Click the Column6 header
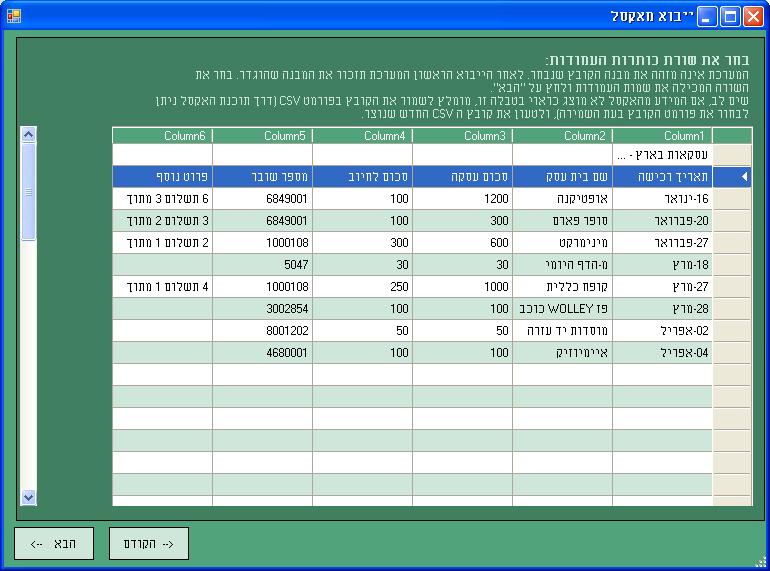The image size is (770, 571). tap(163, 136)
